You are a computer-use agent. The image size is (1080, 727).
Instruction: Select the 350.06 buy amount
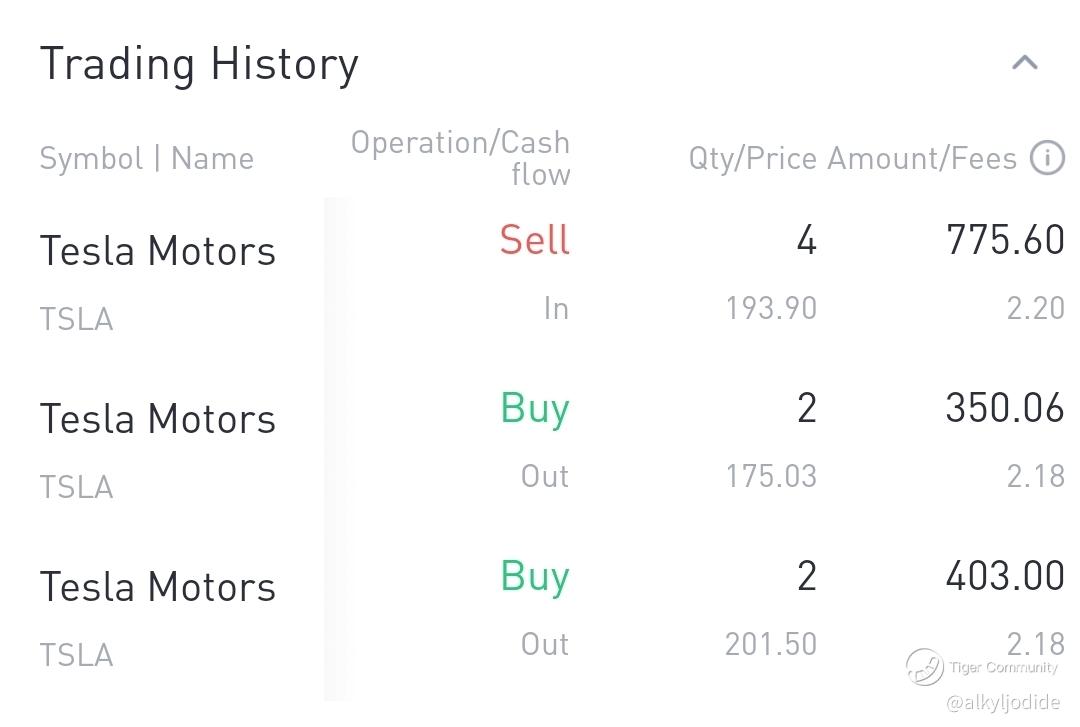pyautogui.click(x=1005, y=409)
